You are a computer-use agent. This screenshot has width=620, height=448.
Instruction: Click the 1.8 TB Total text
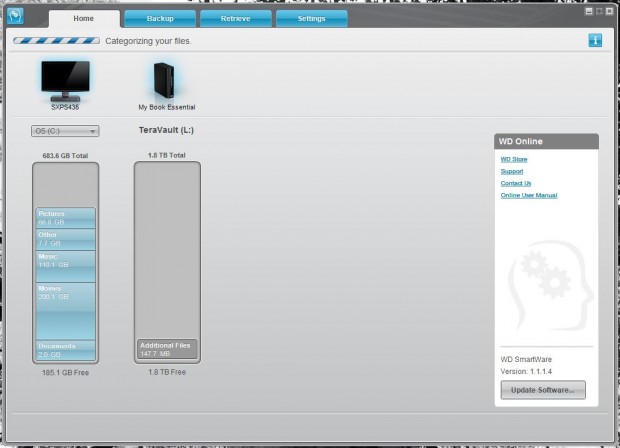click(x=166, y=155)
